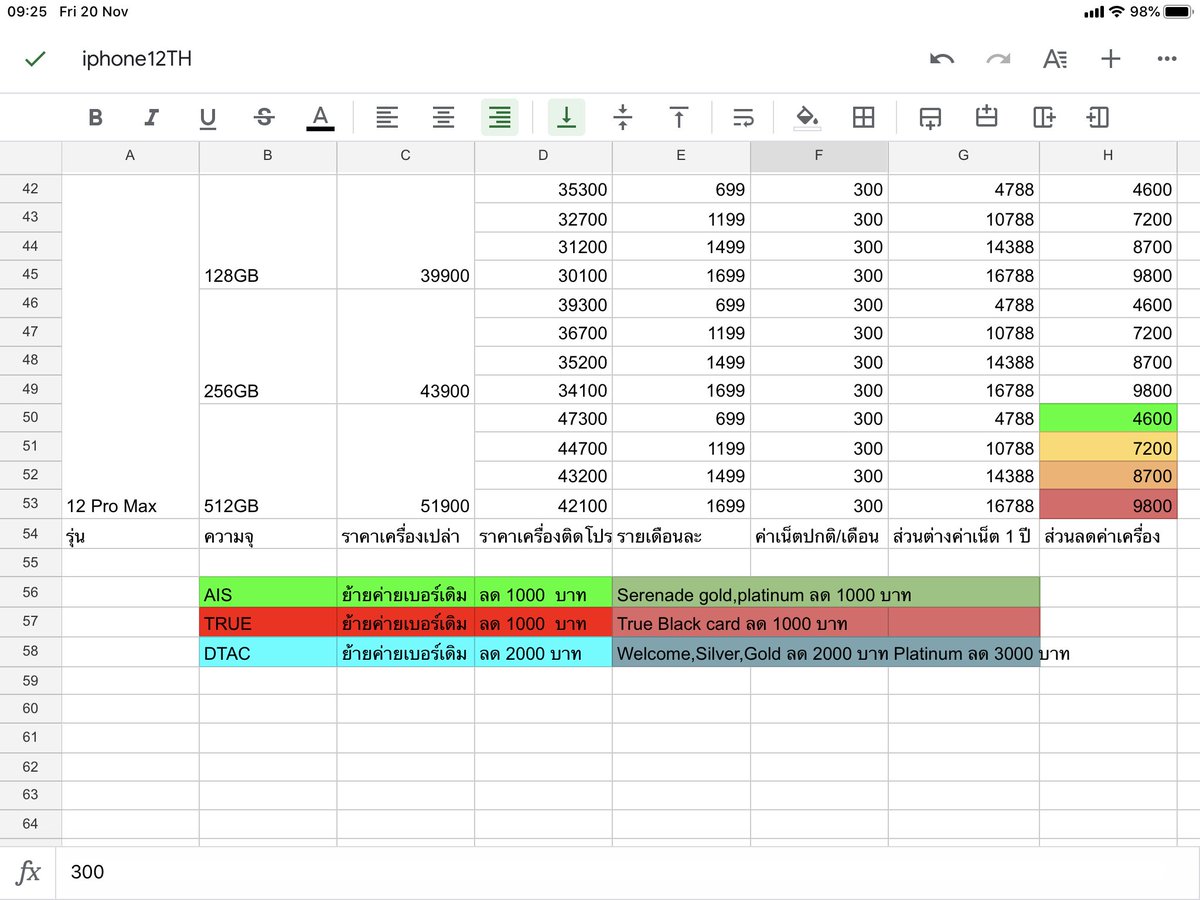Image resolution: width=1200 pixels, height=900 pixels.
Task: Select the red TRUE cell
Action: tap(268, 622)
